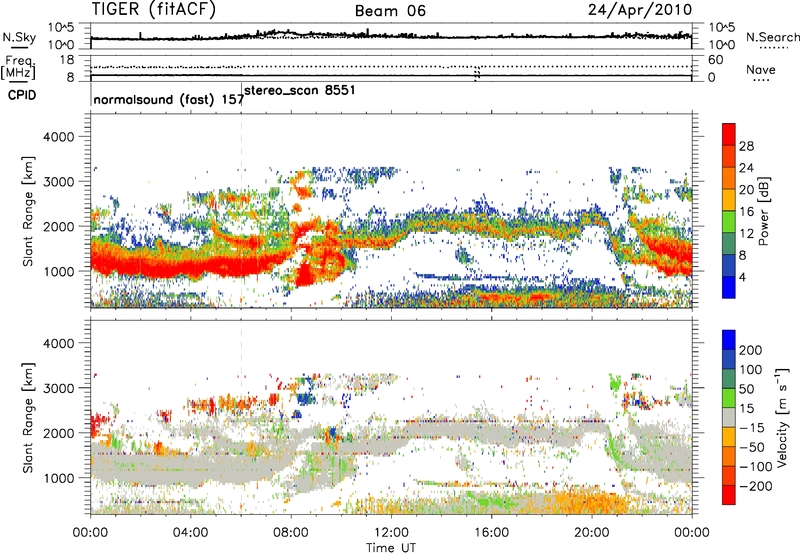800x554 pixels.
Task: Click Slant Range [km] label of Power panel
Action: coord(28,211)
